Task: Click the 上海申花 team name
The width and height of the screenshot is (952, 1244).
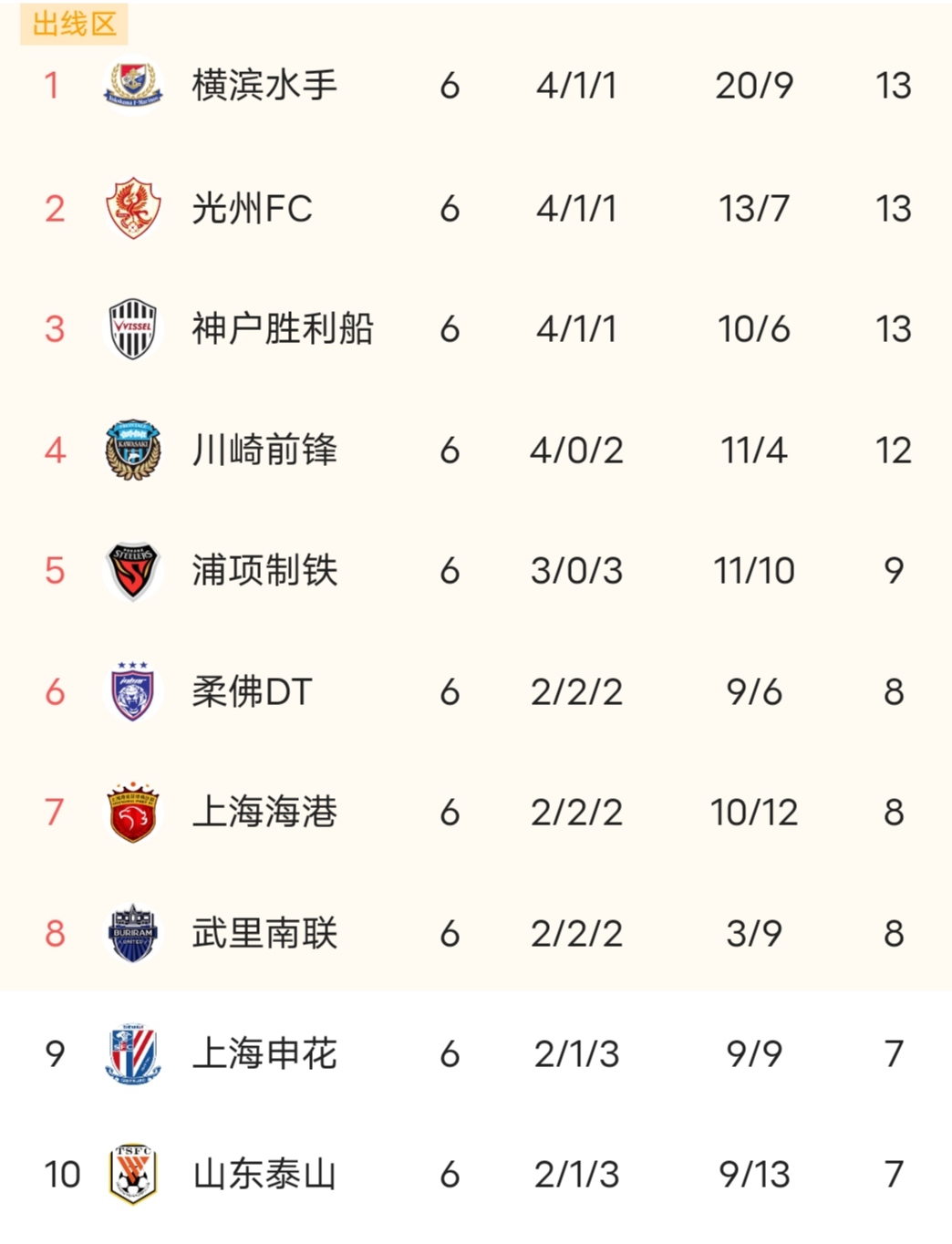Action: [264, 1054]
